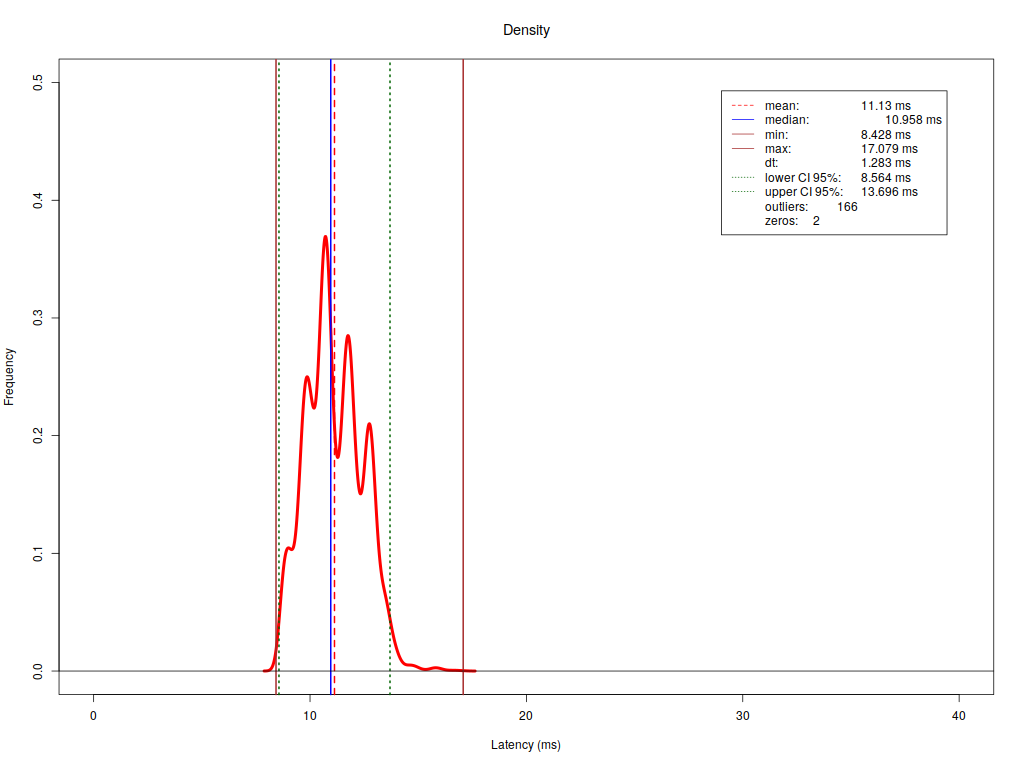The image size is (1024, 768).
Task: Click the vertical max line near 17 ms
Action: [463, 300]
